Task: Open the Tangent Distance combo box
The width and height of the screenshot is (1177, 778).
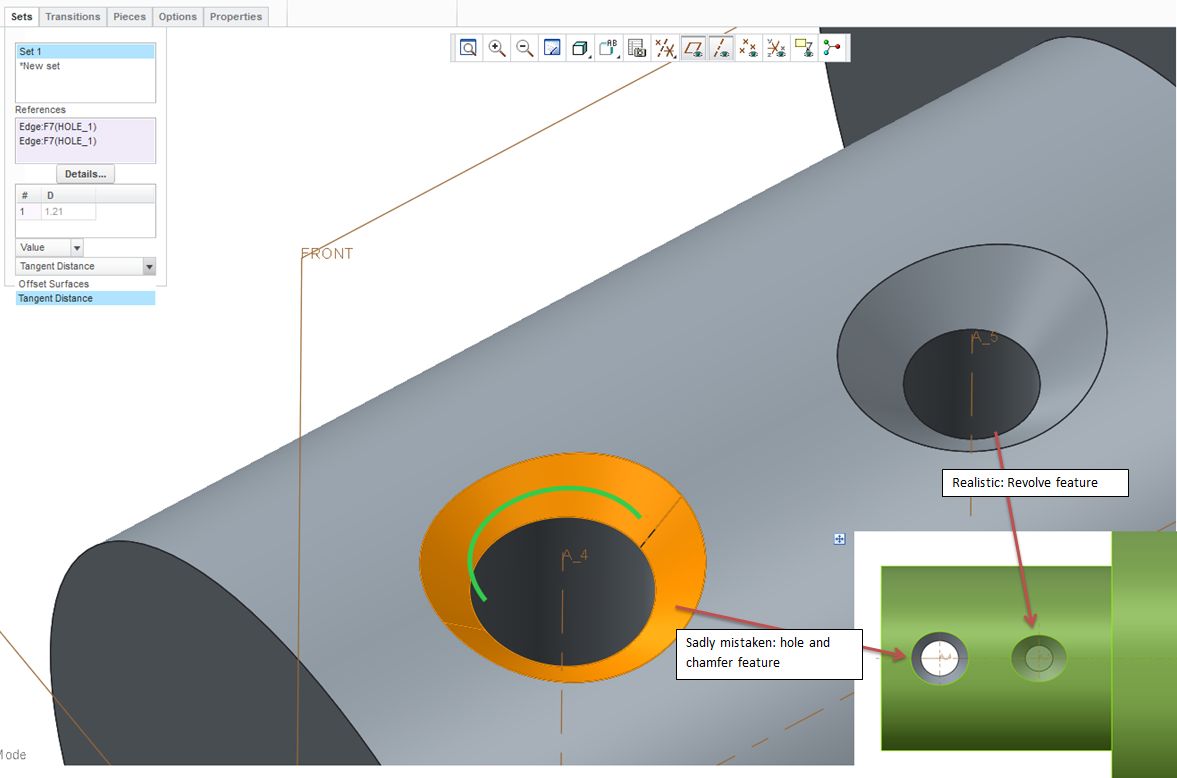Action: [x=85, y=267]
